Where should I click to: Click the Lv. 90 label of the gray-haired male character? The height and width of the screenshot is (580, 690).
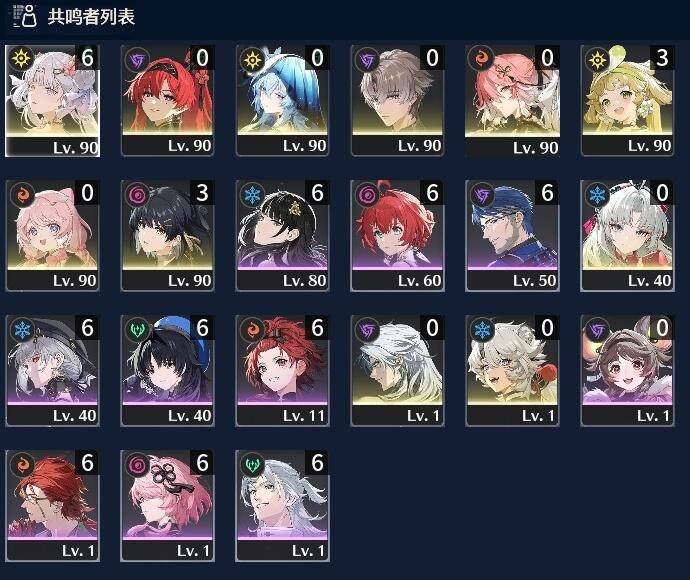[419, 146]
